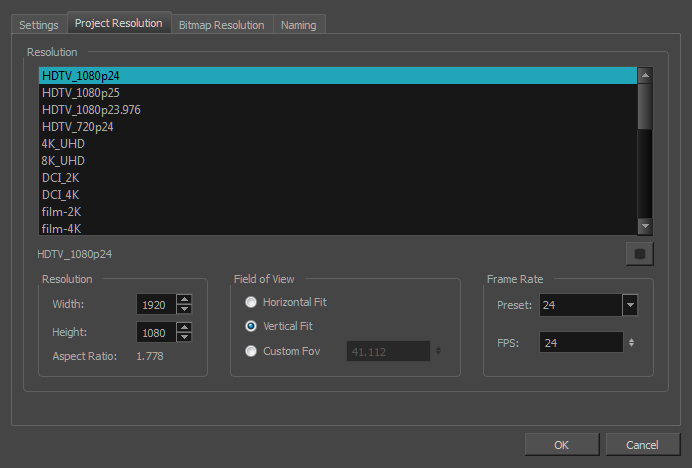
Task: Decrease the Width value with down arrow
Action: (183, 309)
